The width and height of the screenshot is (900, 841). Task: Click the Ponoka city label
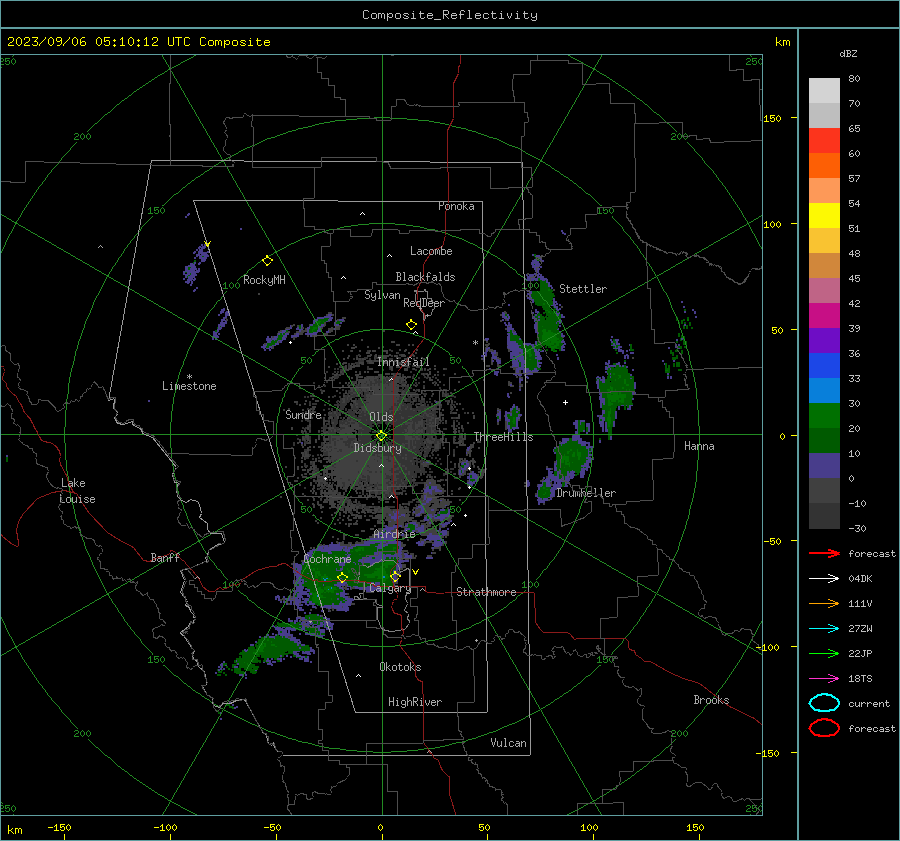click(456, 206)
